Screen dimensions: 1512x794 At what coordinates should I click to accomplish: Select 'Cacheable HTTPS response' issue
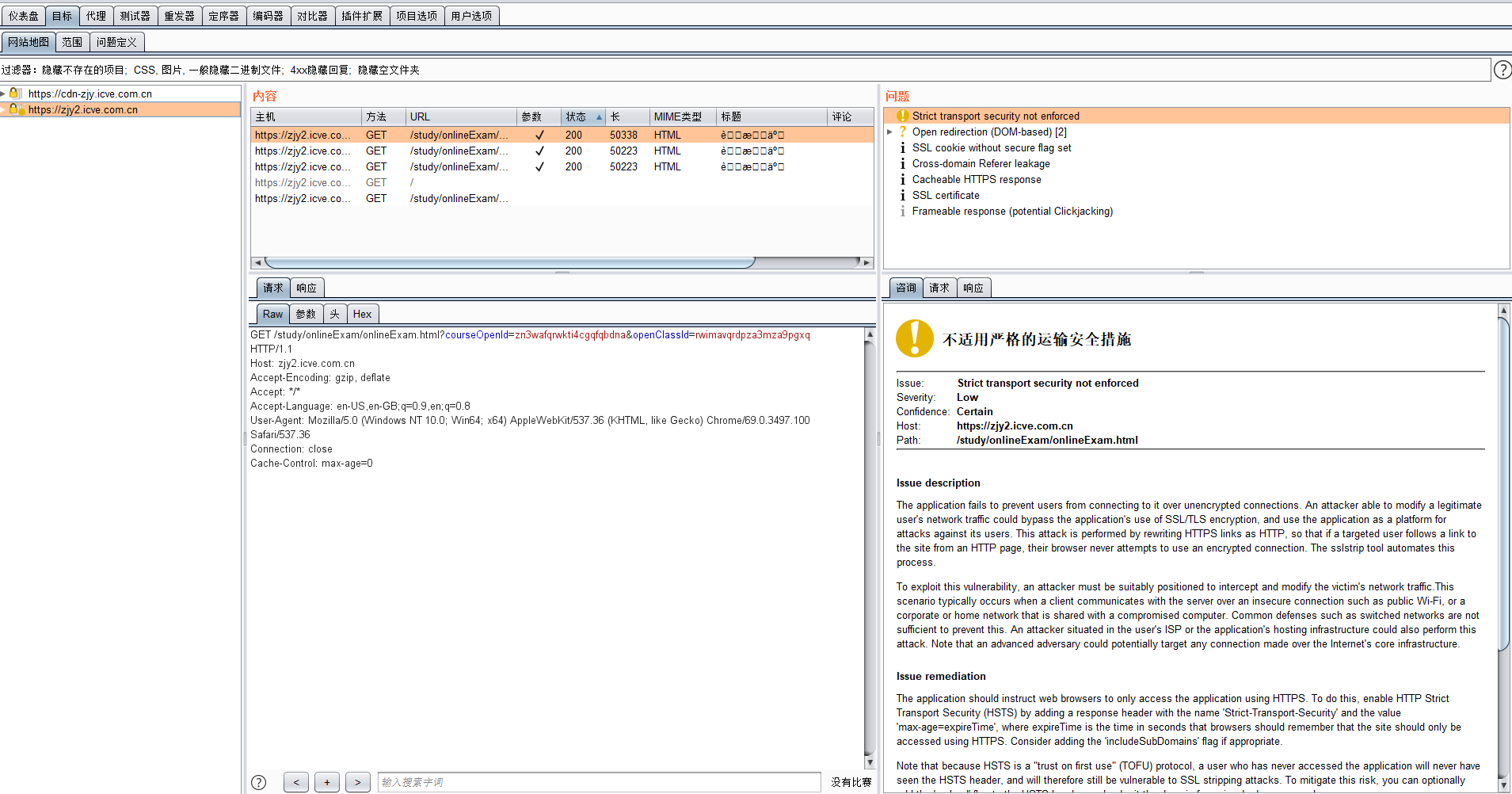tap(977, 179)
